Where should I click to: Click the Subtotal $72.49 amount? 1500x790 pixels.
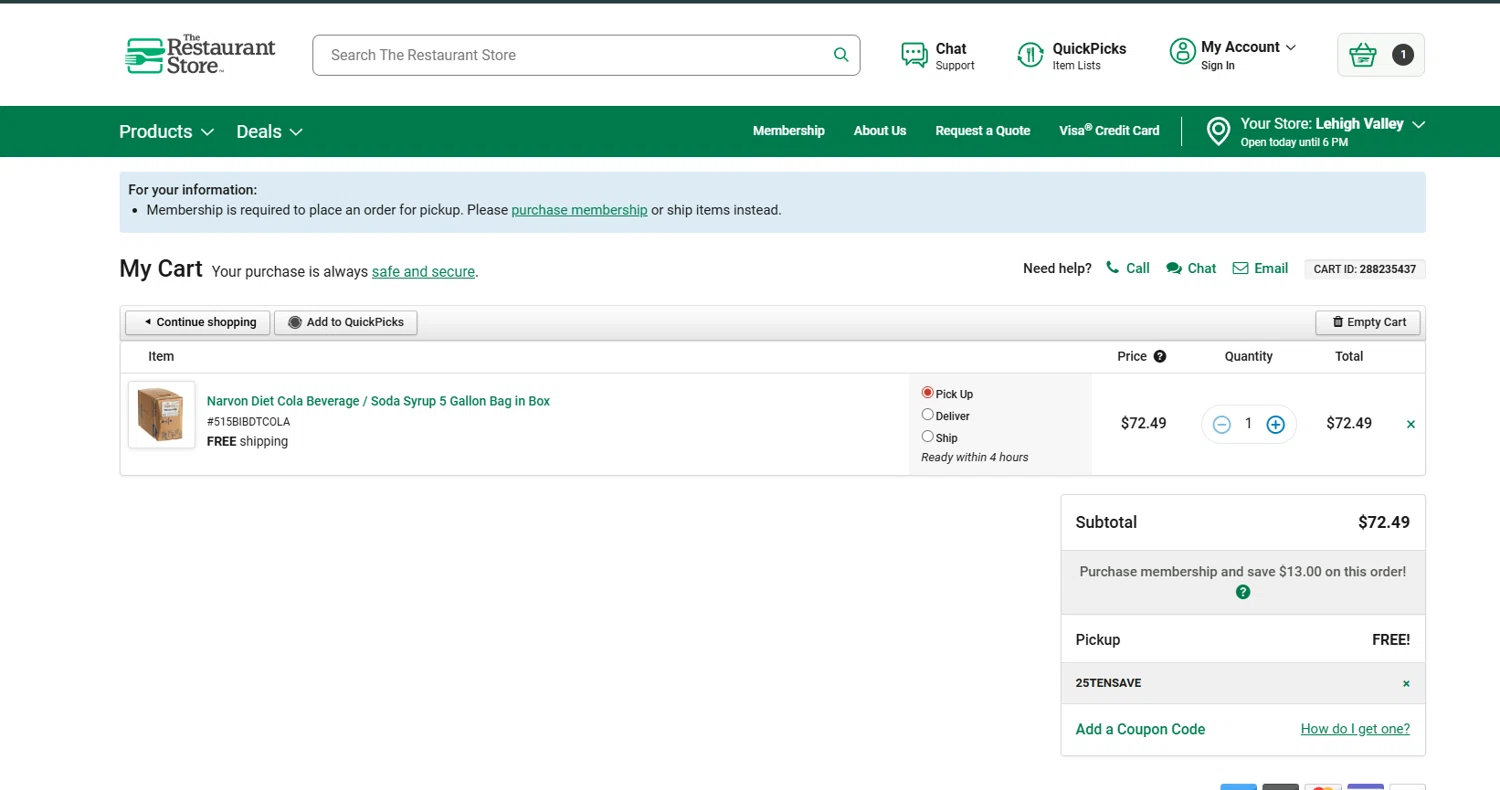coord(1384,522)
